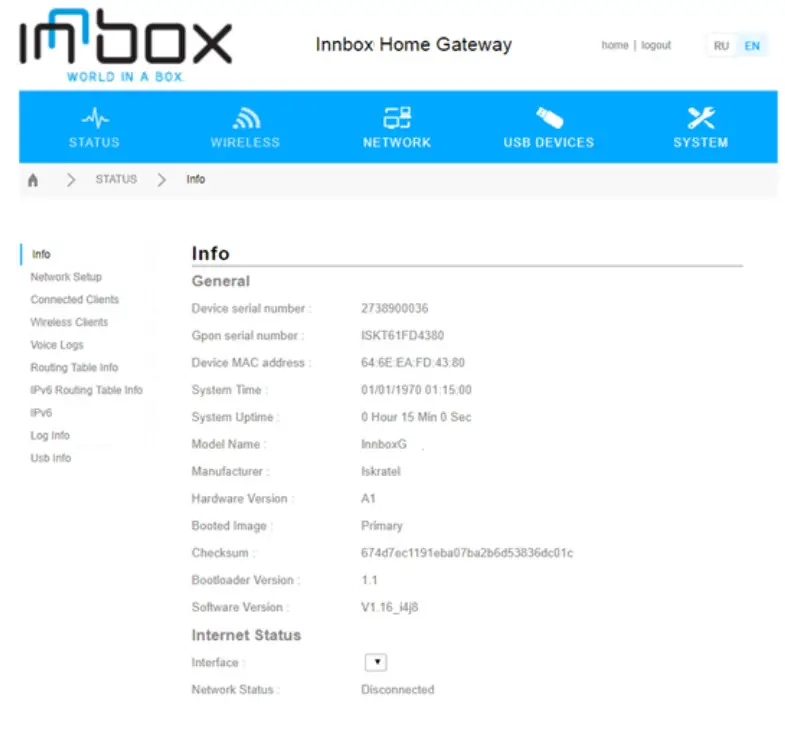Click model name InnboxG
This screenshot has height=733, width=785.
(384, 444)
